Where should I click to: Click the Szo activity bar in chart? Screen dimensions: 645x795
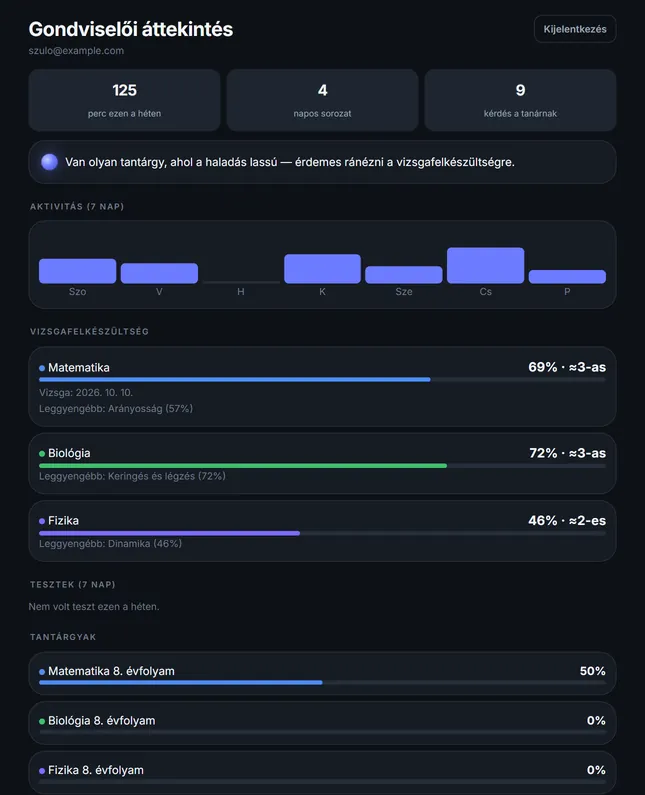tap(78, 271)
